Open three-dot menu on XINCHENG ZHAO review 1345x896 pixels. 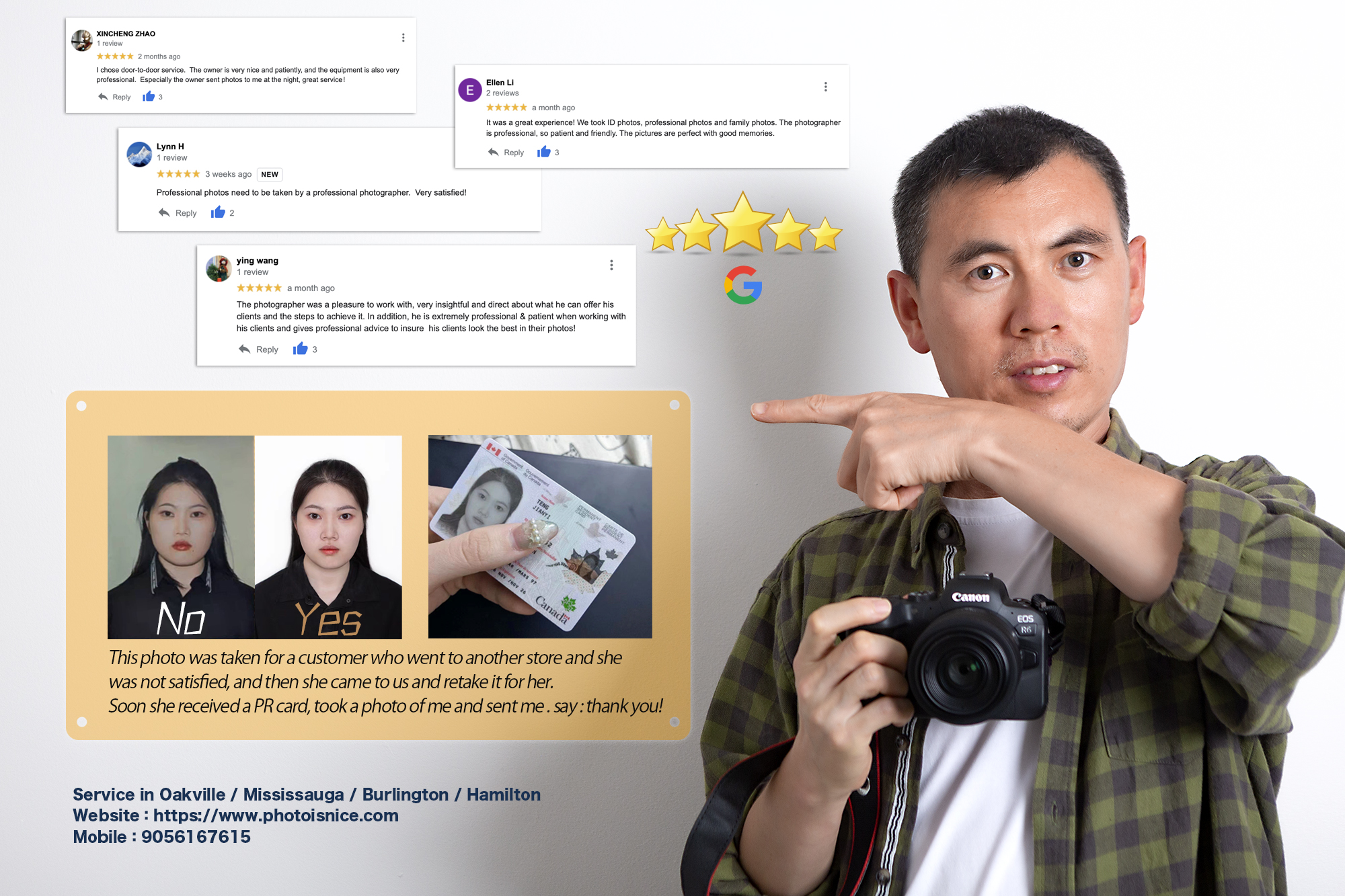[403, 38]
